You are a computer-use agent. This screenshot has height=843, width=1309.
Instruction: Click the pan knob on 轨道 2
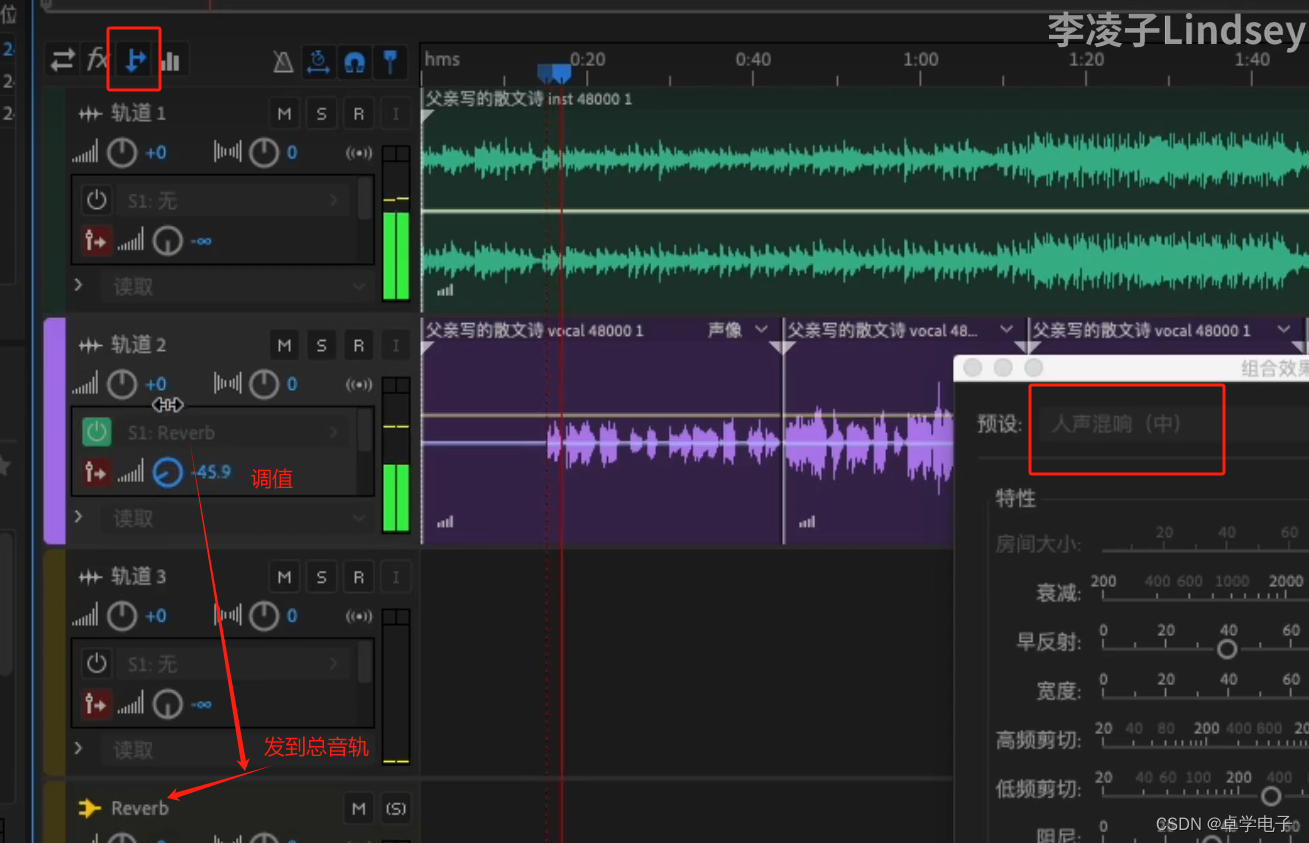[x=264, y=384]
